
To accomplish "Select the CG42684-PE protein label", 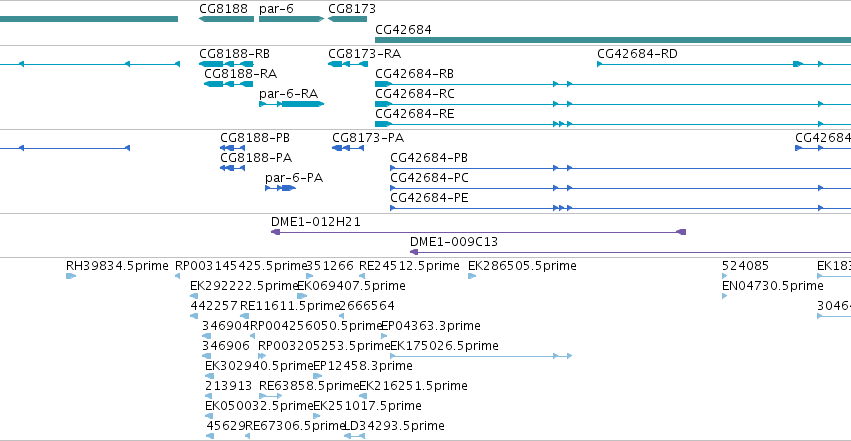I will coord(429,198).
